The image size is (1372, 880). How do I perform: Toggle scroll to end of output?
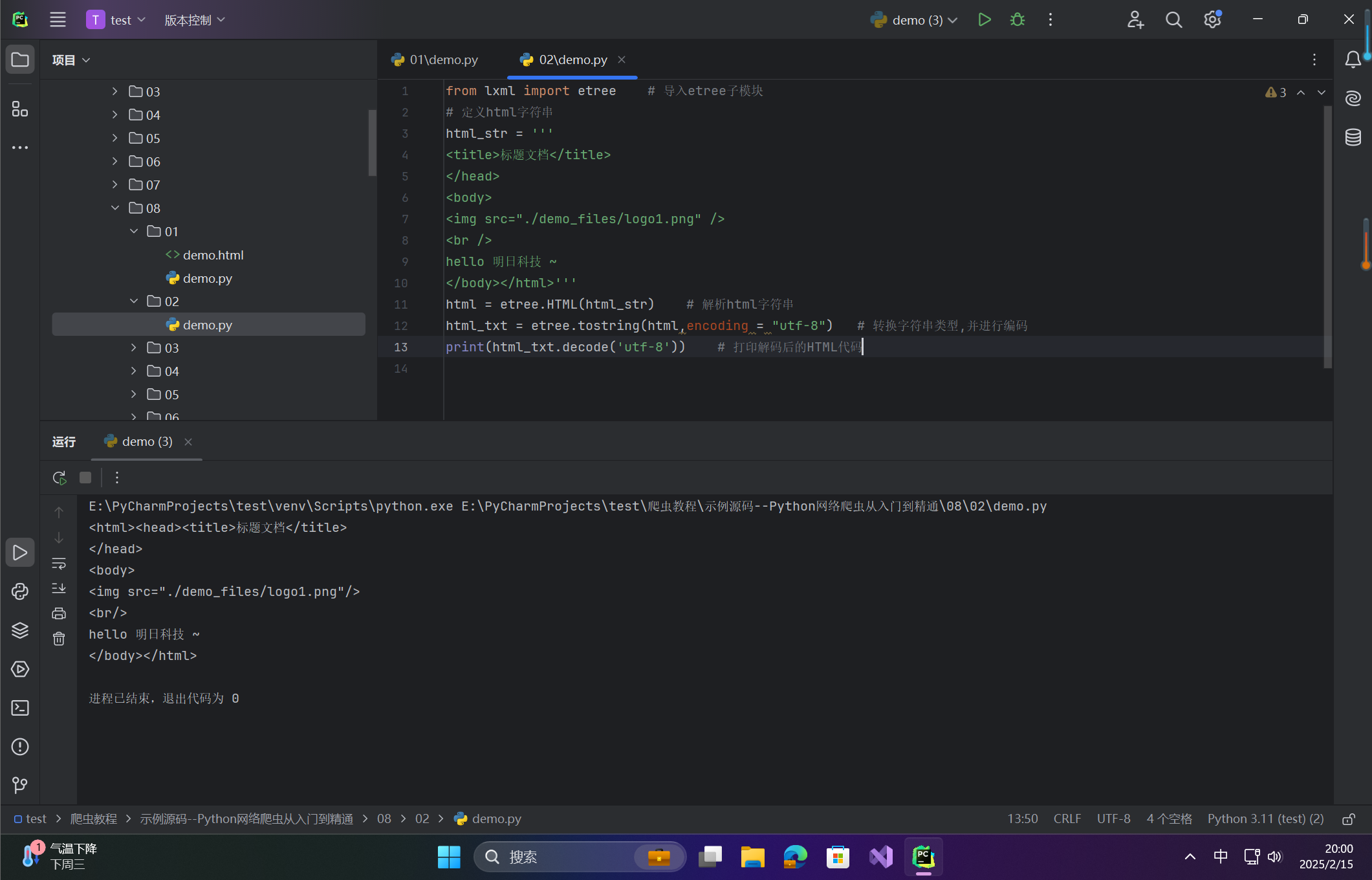click(x=59, y=588)
